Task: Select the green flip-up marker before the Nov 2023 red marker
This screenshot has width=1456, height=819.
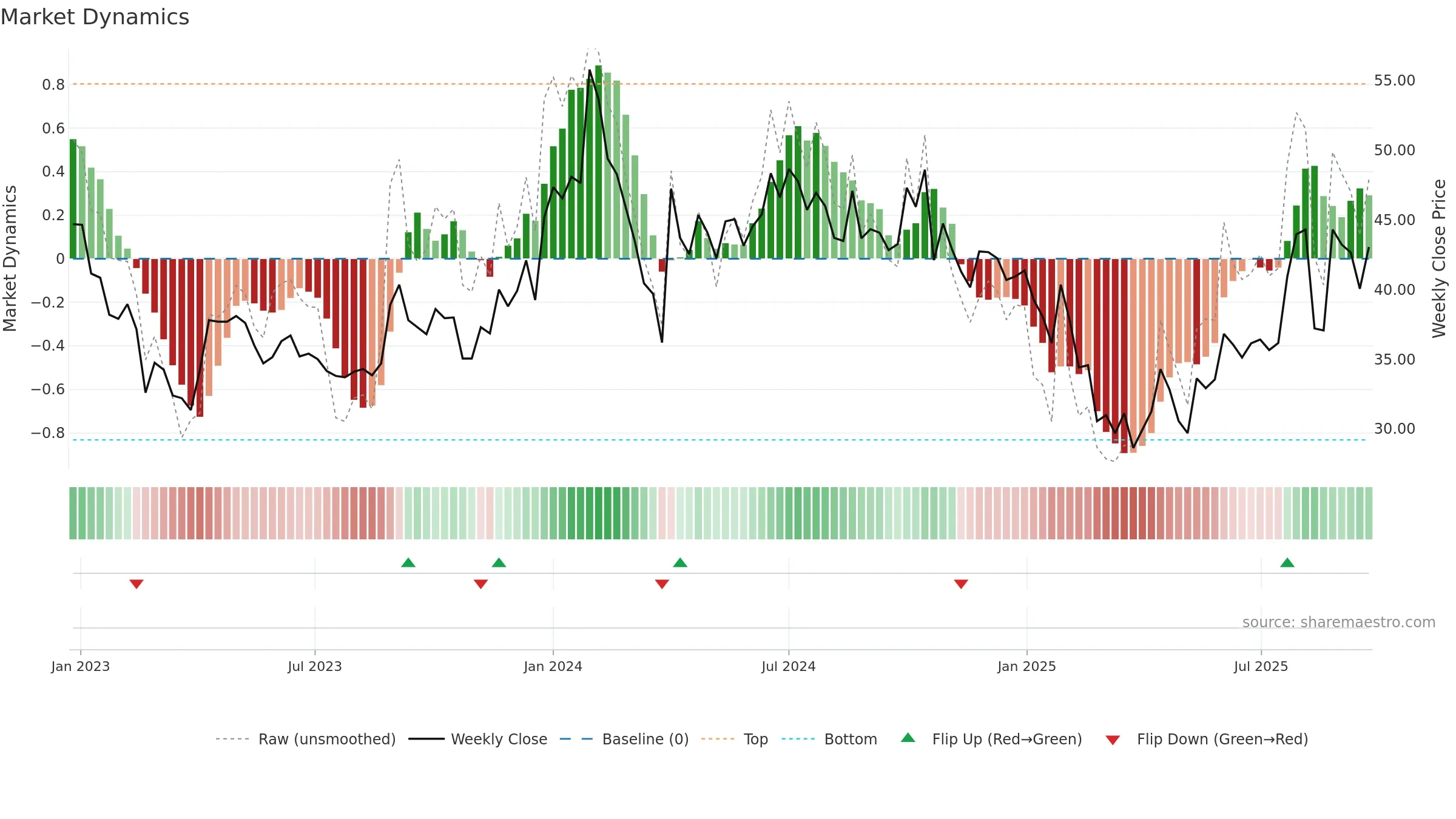Action: tap(408, 562)
